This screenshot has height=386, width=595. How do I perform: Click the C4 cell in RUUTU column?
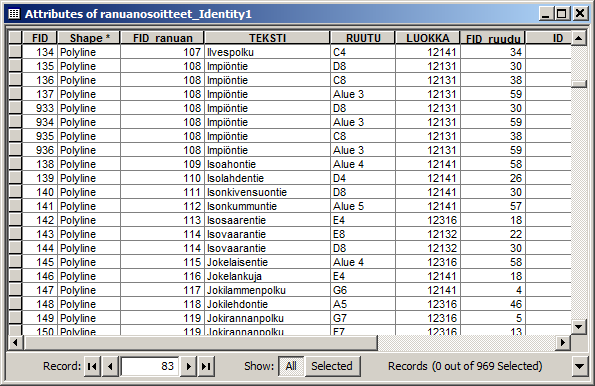tap(363, 52)
